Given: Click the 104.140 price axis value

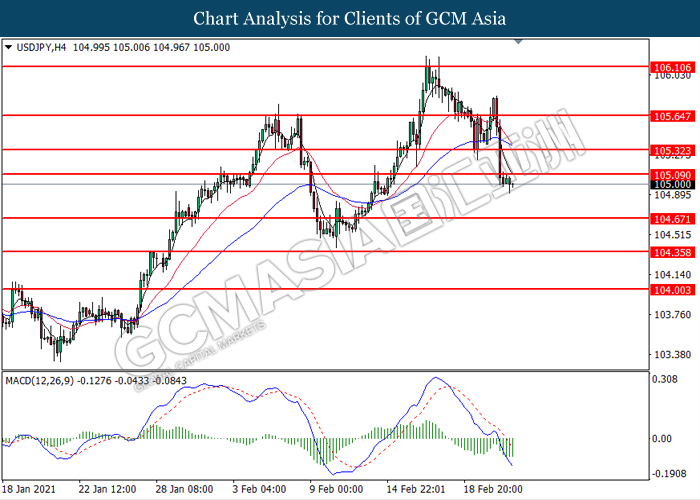Looking at the screenshot, I should (672, 275).
